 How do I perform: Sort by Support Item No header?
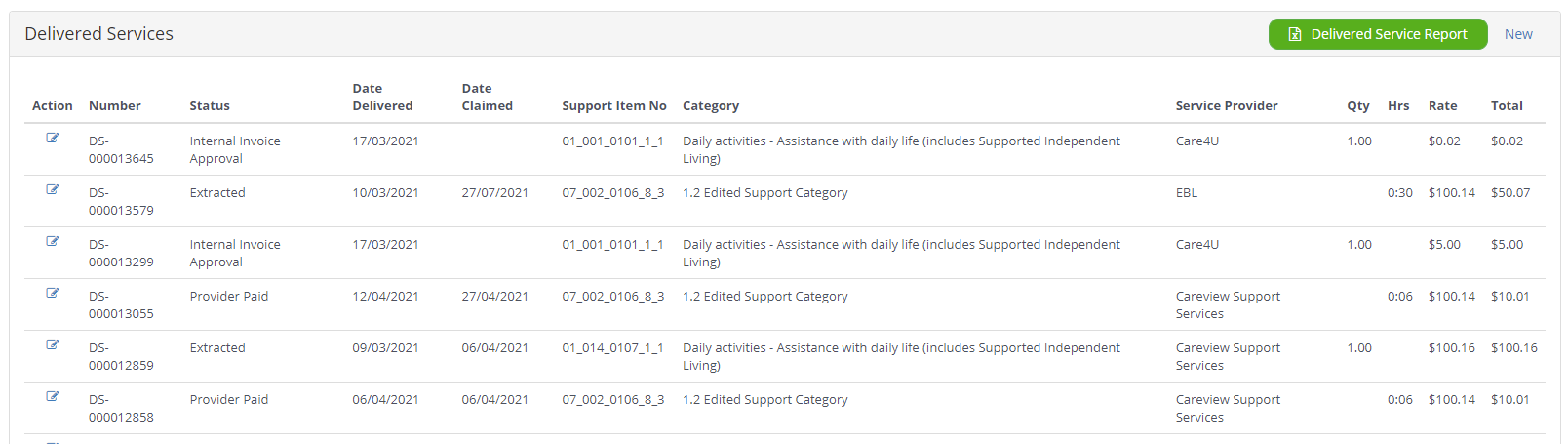(x=614, y=105)
